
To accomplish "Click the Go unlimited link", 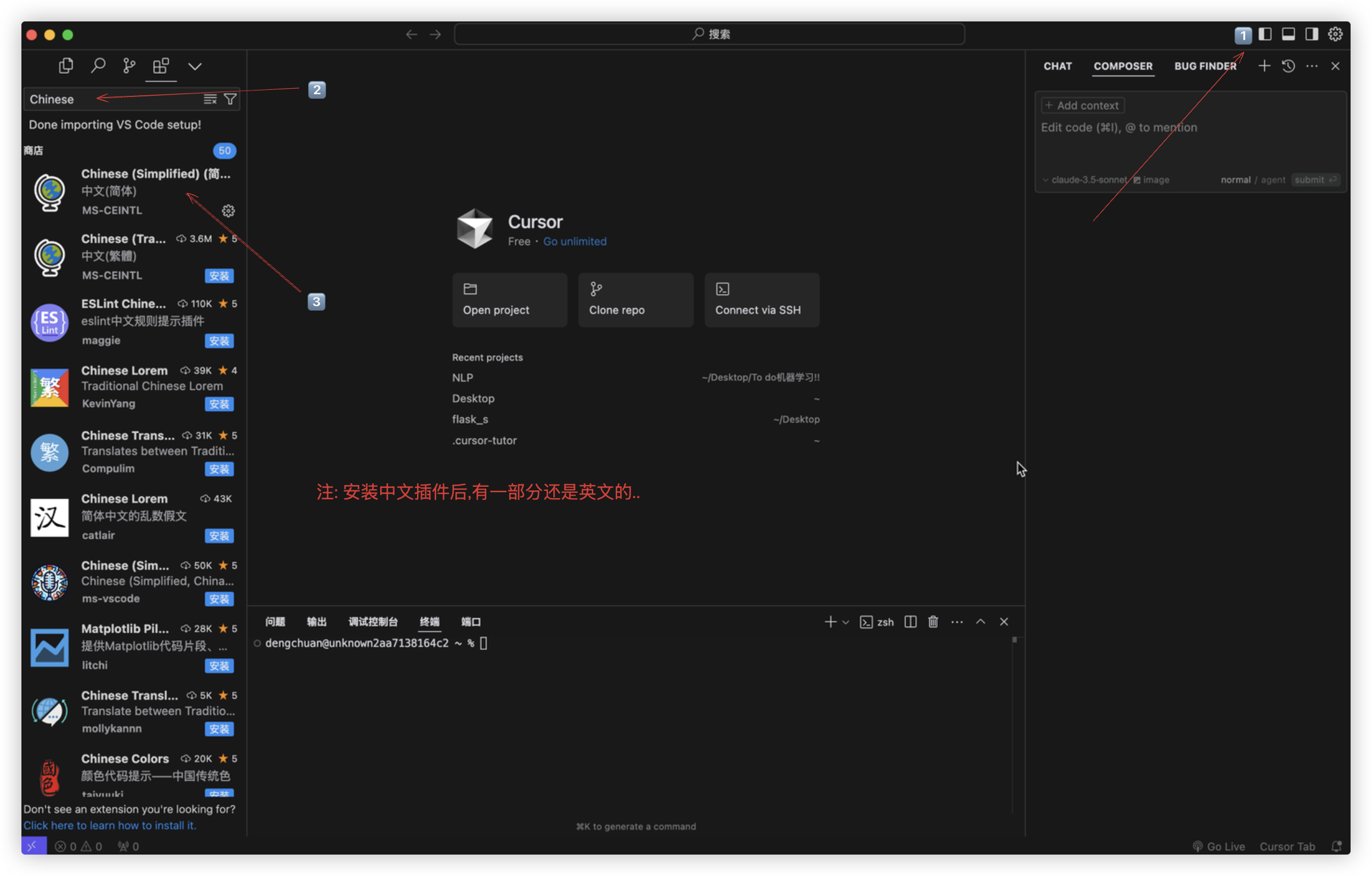I will (x=575, y=242).
